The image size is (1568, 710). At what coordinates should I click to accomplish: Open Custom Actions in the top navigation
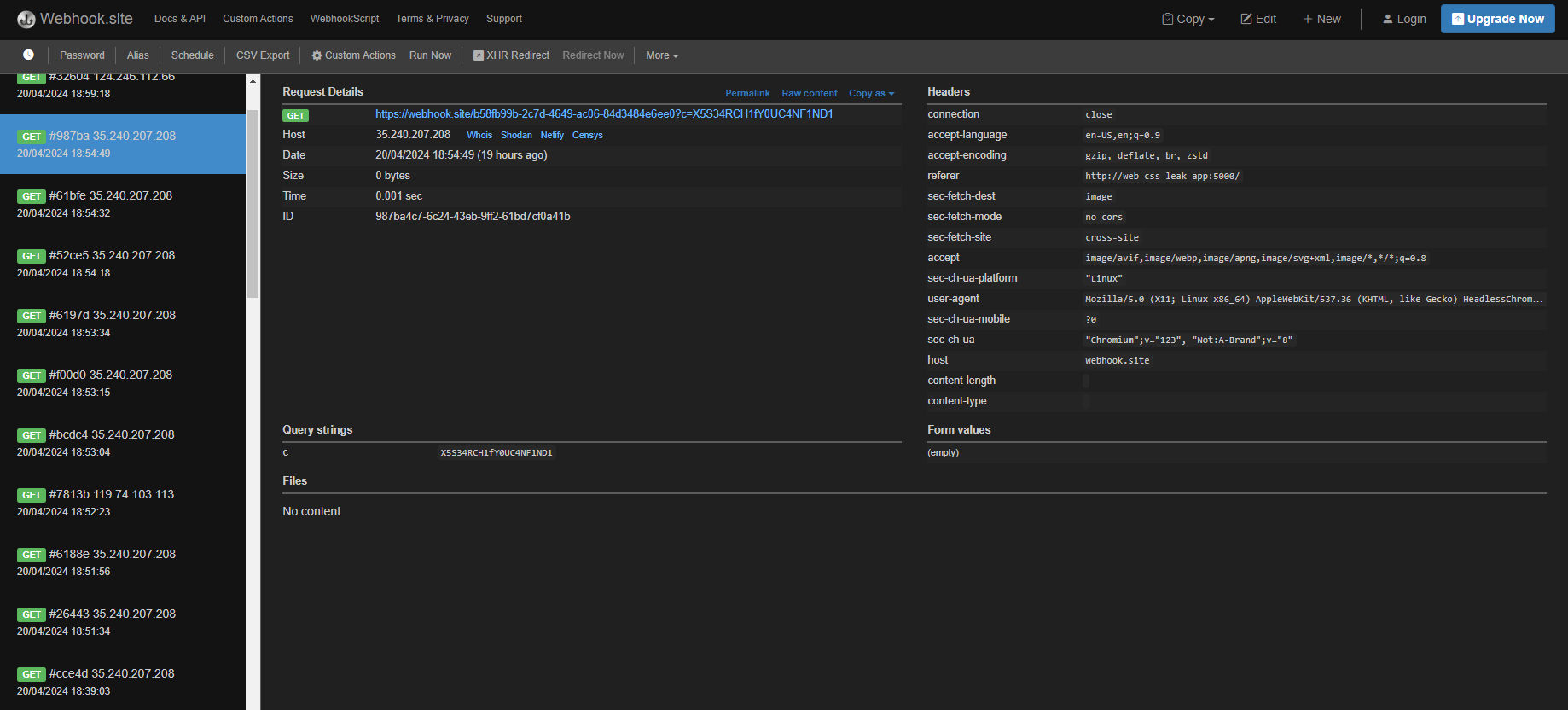[x=258, y=19]
